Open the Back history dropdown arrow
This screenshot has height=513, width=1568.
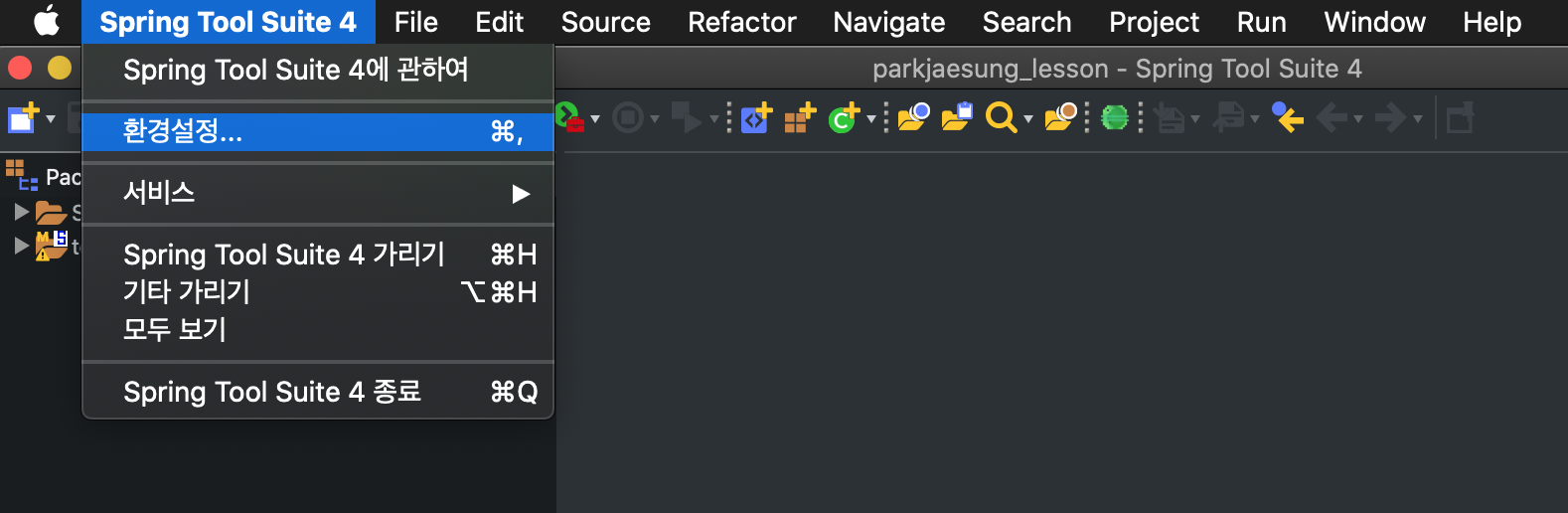[1358, 119]
